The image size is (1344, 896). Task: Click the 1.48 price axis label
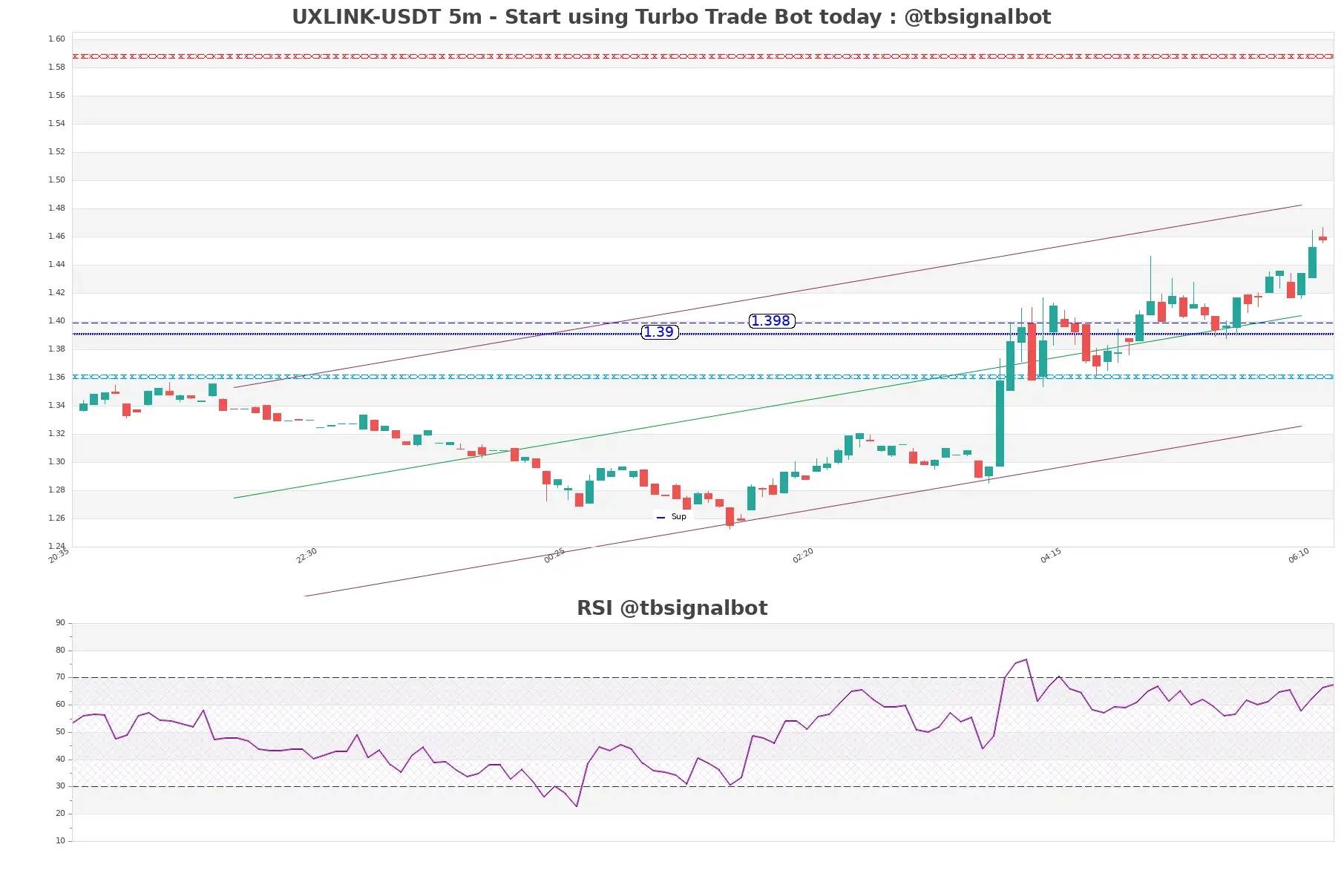pyautogui.click(x=56, y=208)
